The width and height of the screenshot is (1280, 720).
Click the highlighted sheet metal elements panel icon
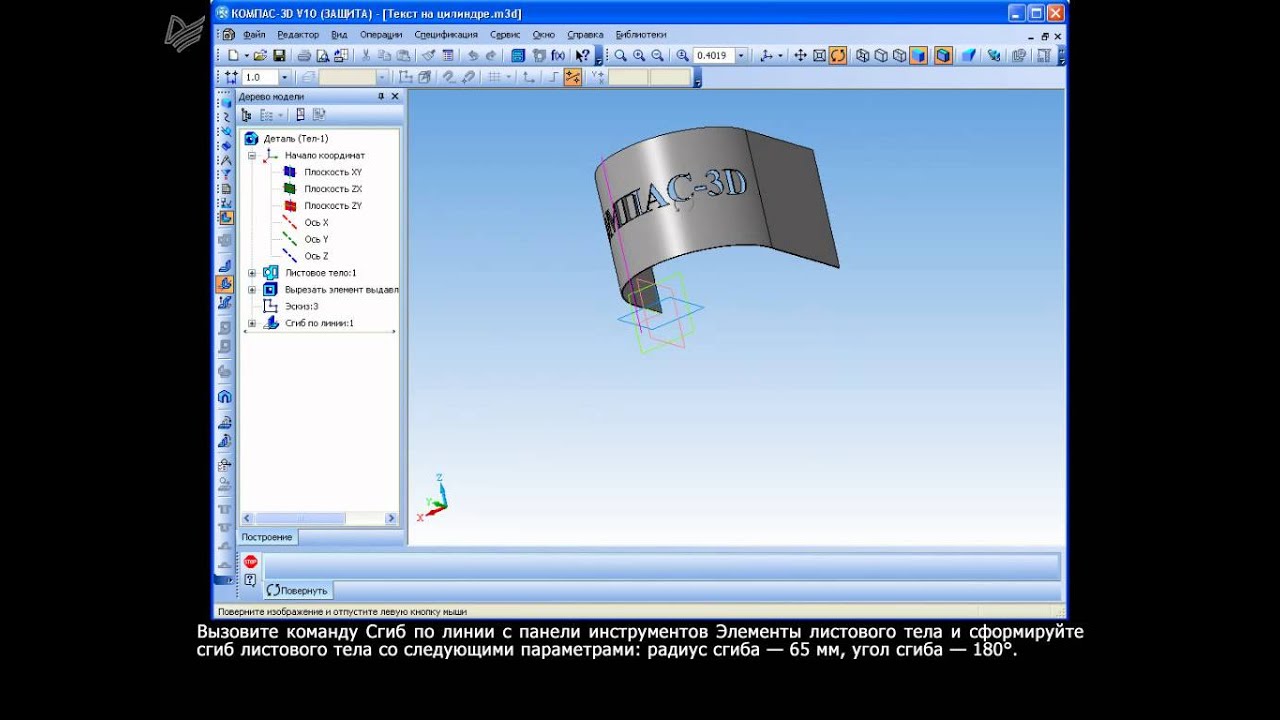226,218
